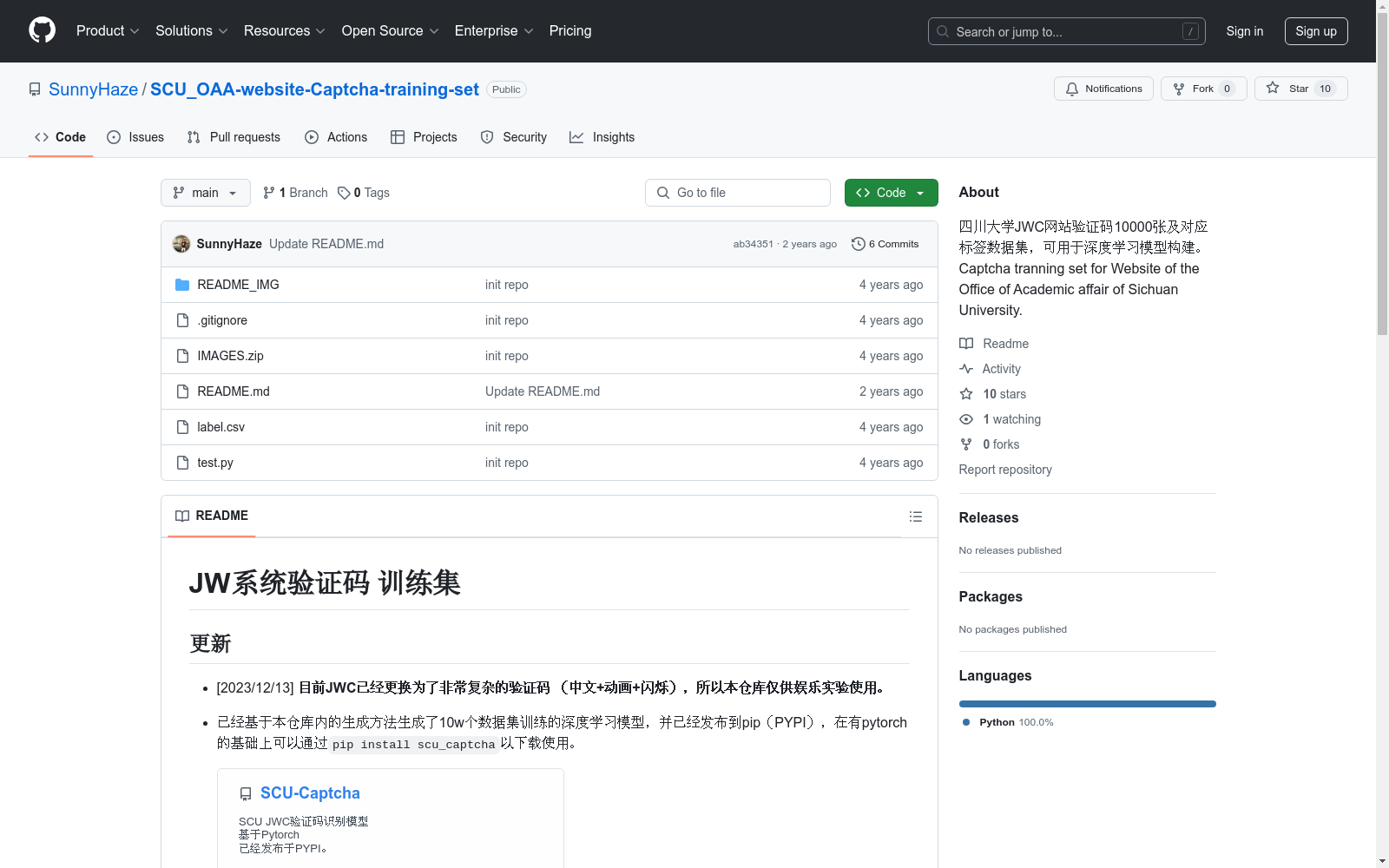Open the Actions tab
Image resolution: width=1389 pixels, height=868 pixels.
(x=336, y=137)
